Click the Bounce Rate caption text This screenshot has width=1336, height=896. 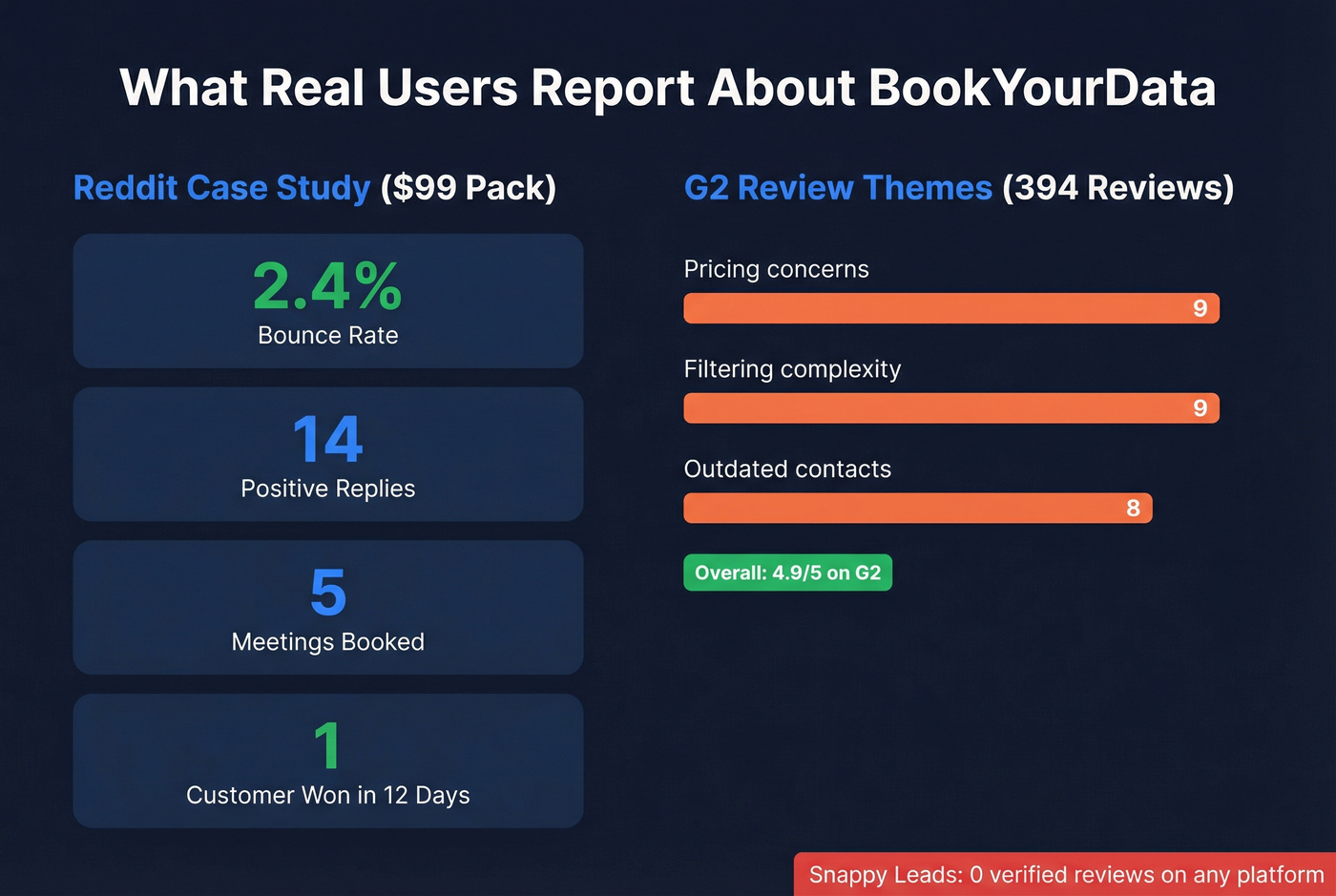pyautogui.click(x=327, y=335)
